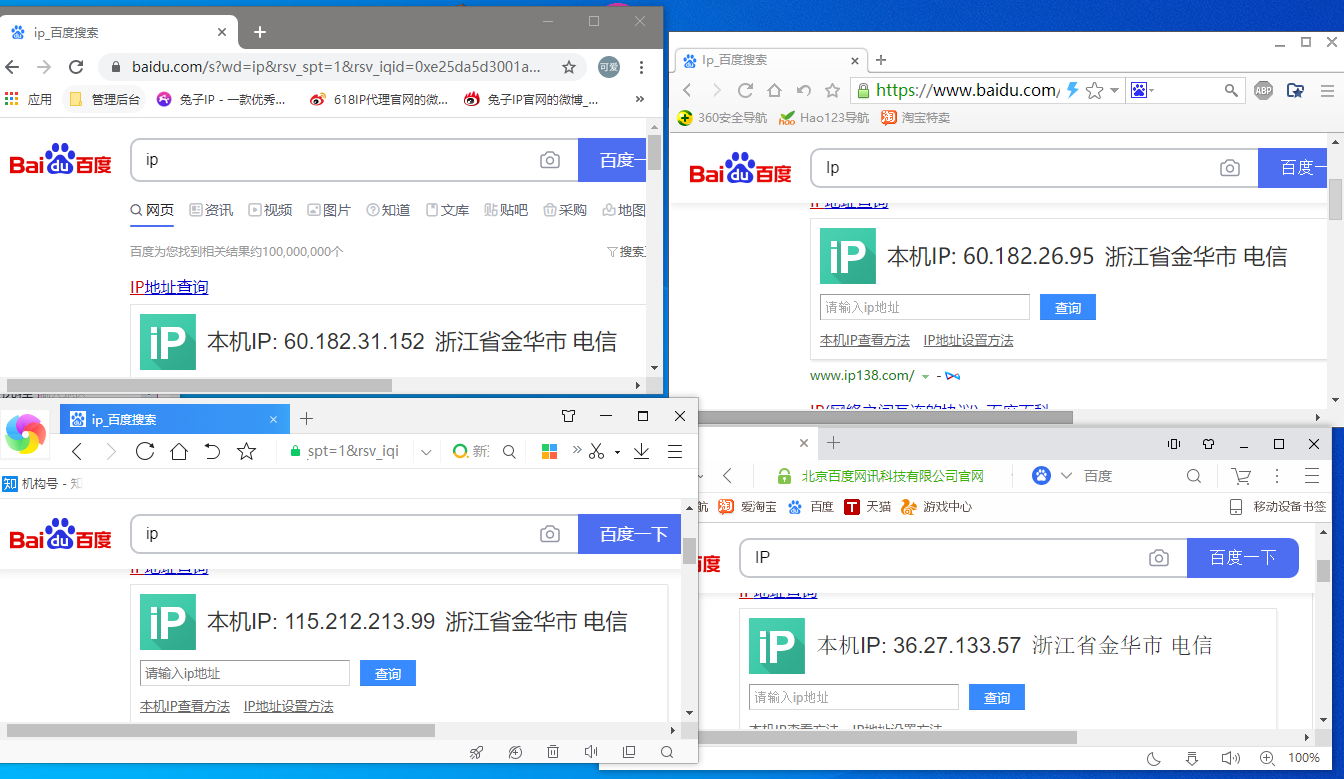Open the download manager in bottom-right browser

click(1192, 759)
